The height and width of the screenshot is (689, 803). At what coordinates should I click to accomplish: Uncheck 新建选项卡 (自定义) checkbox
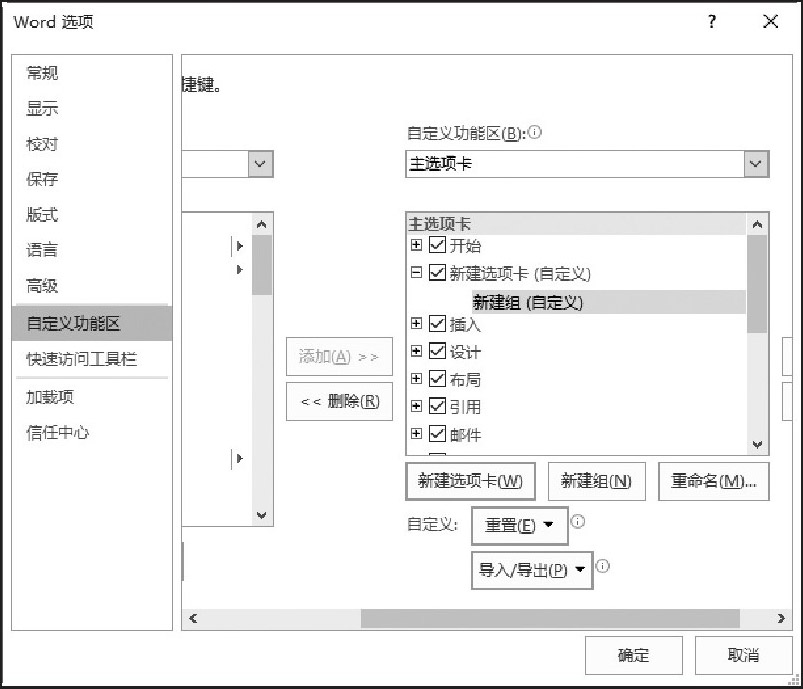[437, 273]
